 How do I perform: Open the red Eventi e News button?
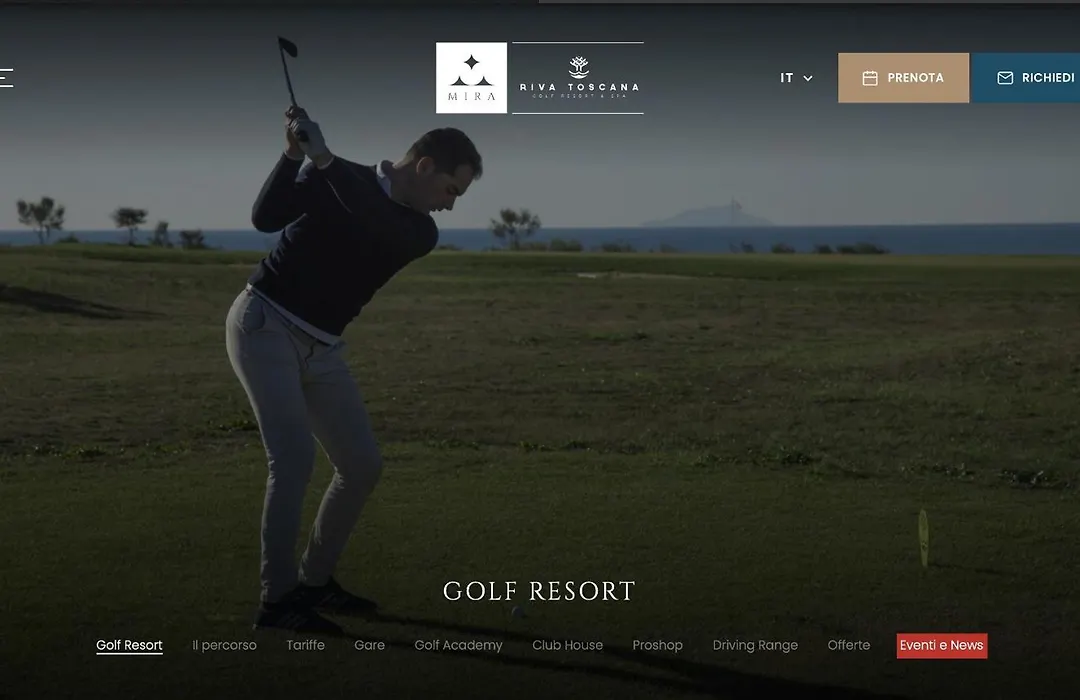click(x=942, y=646)
